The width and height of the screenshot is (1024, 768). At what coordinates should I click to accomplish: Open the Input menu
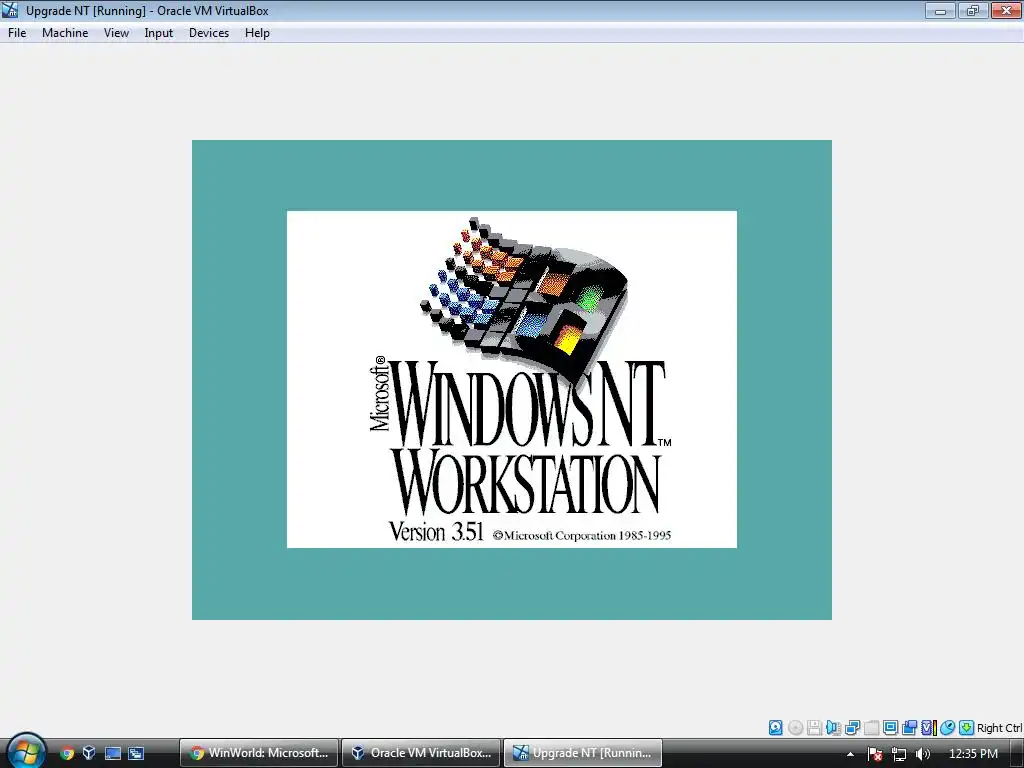[x=159, y=33]
